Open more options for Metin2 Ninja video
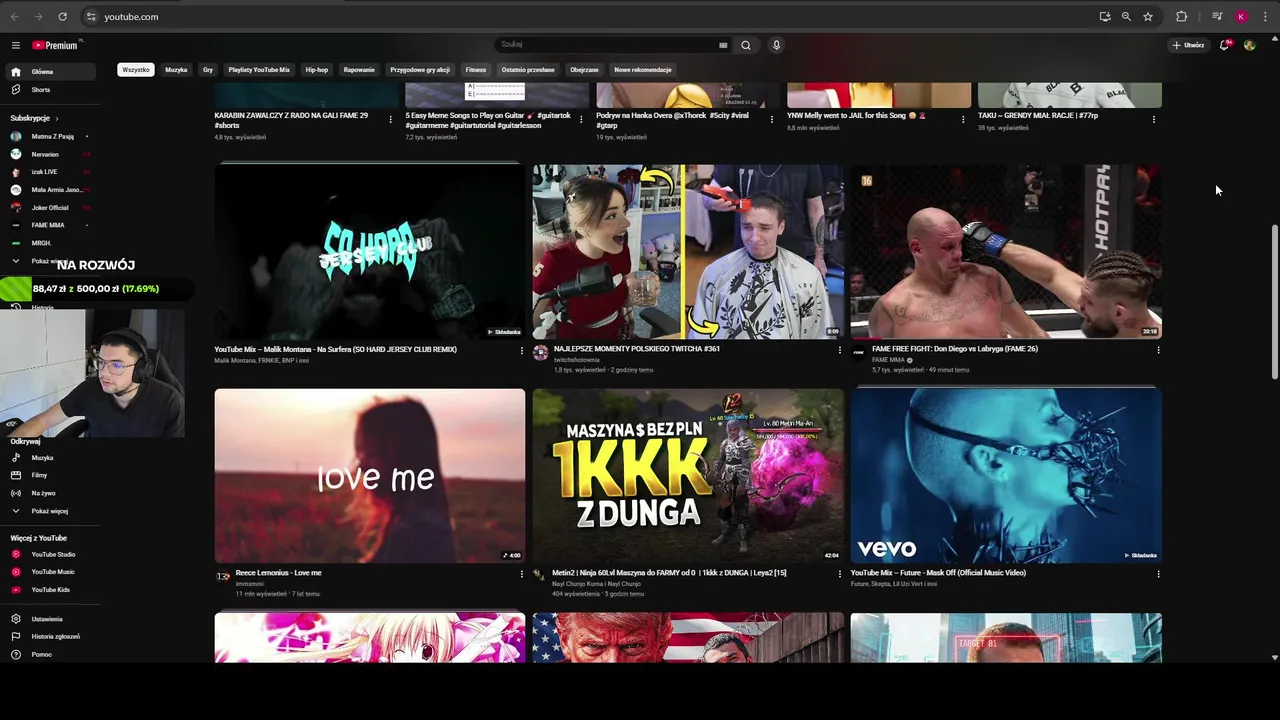 pos(839,574)
